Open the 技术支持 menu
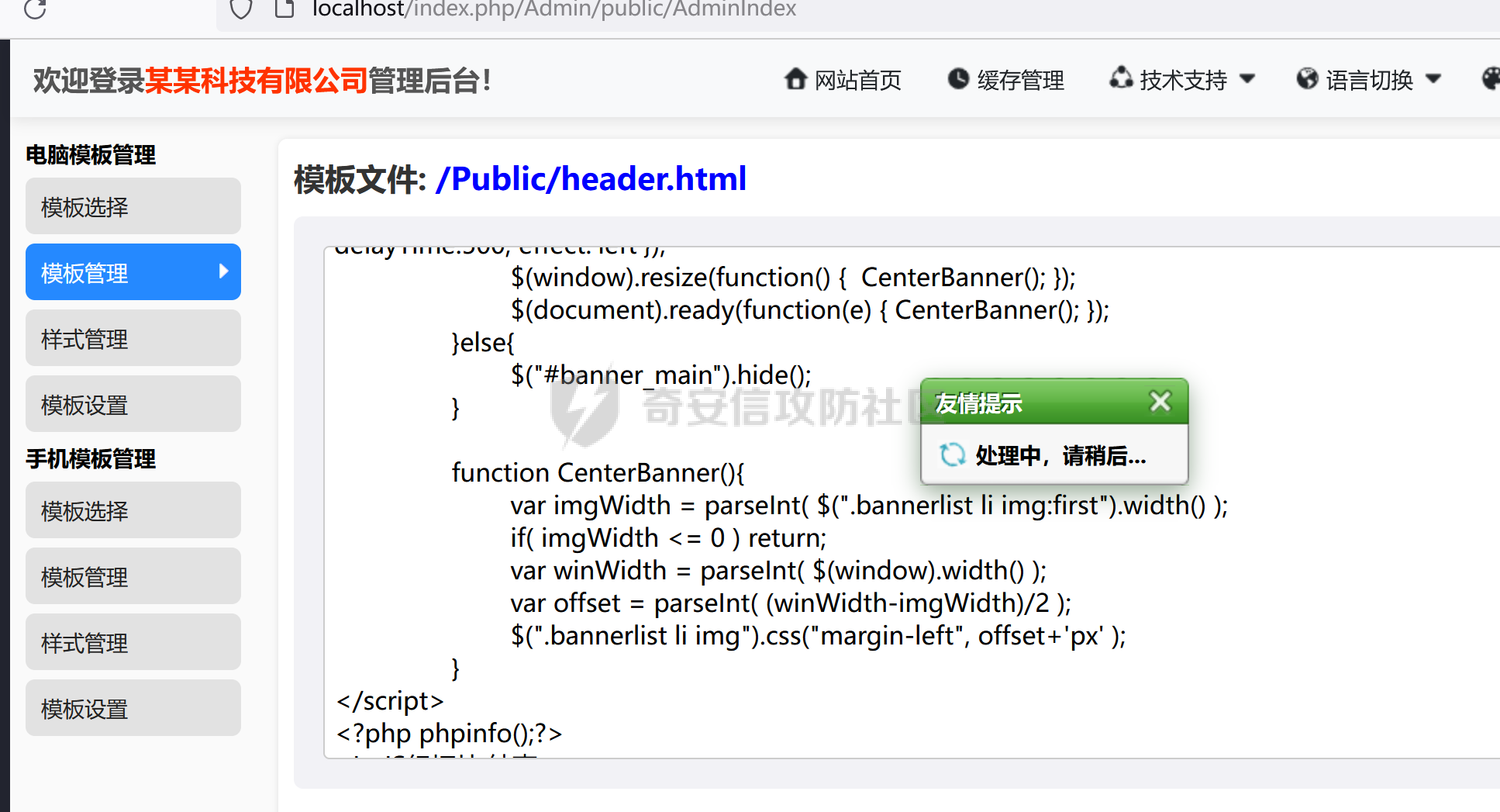The image size is (1500, 812). tap(1183, 80)
